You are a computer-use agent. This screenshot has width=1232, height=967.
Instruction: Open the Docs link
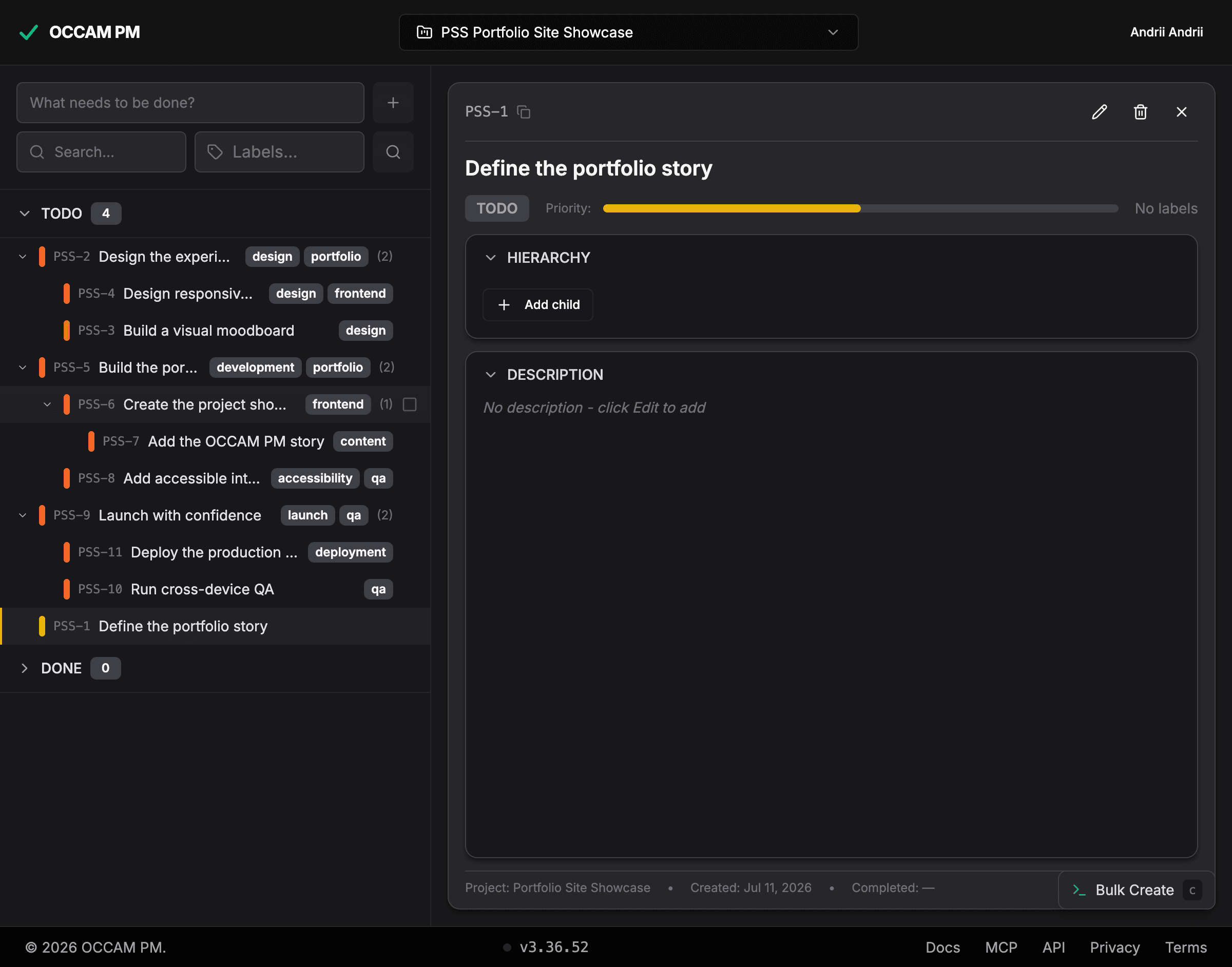click(x=942, y=947)
